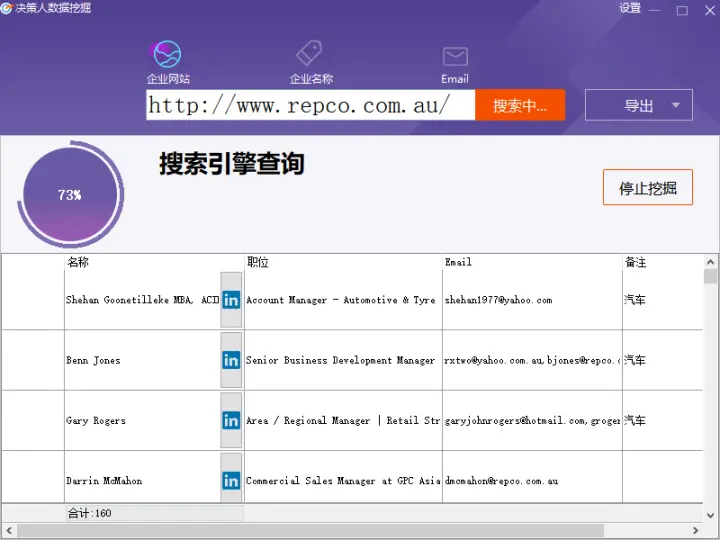Open LinkedIn icon for Gary Rogers
The image size is (720, 540).
[231, 420]
